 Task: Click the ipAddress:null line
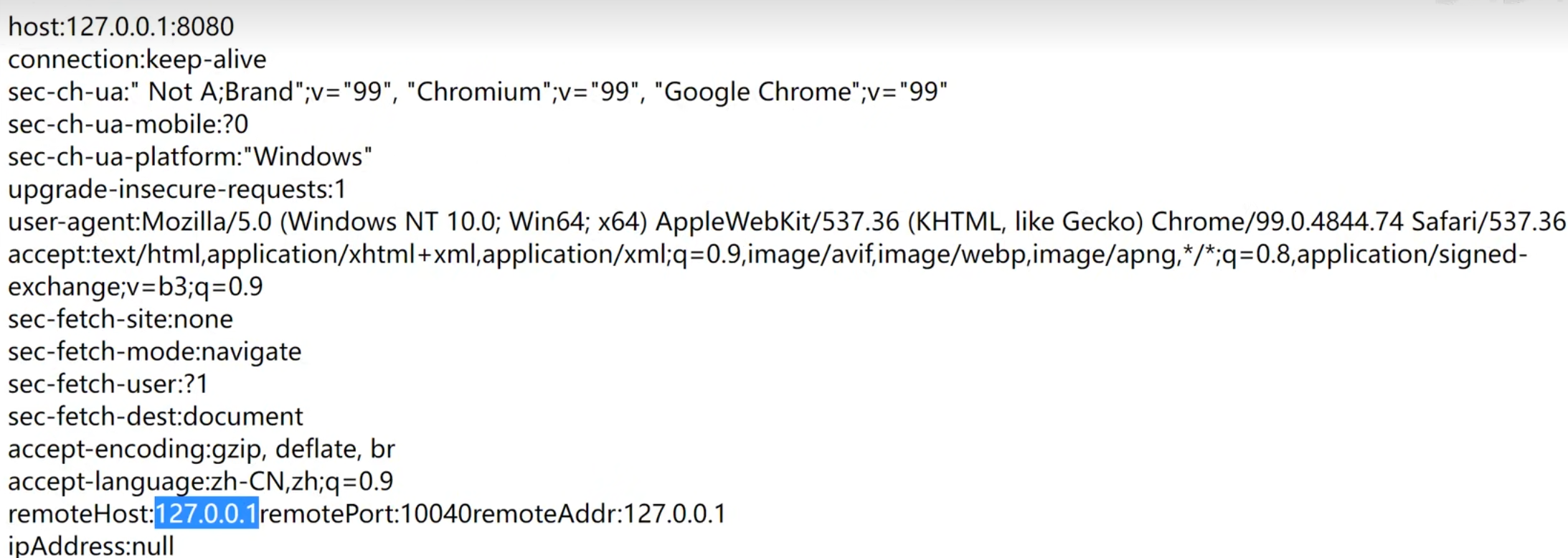point(90,546)
